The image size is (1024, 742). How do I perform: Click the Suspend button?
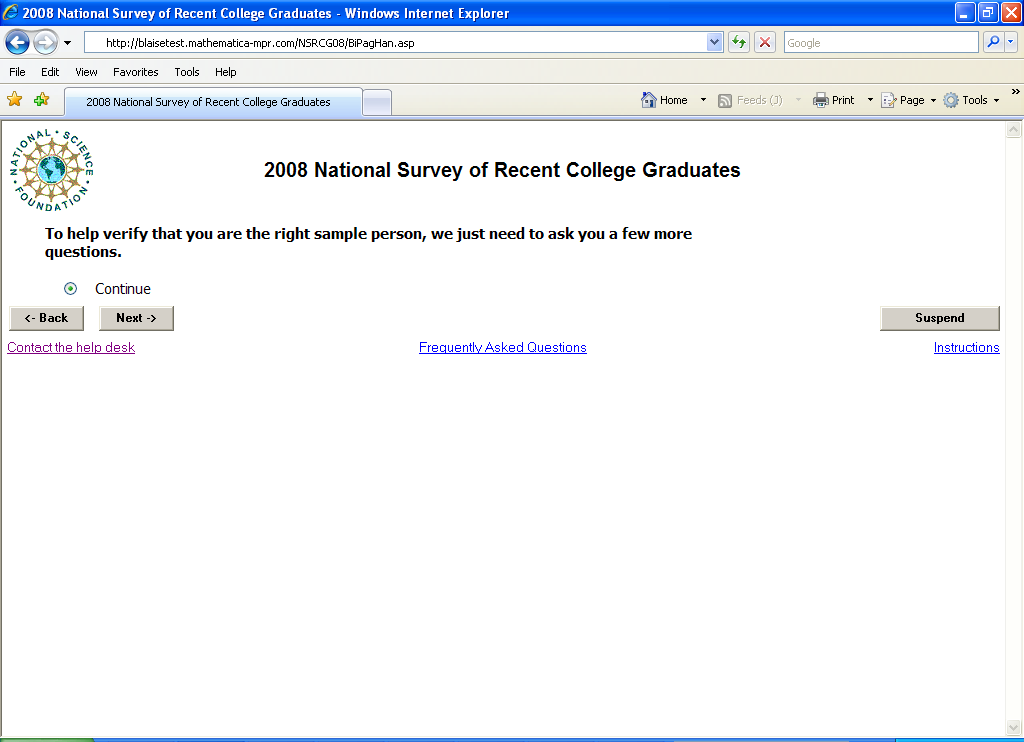point(940,318)
